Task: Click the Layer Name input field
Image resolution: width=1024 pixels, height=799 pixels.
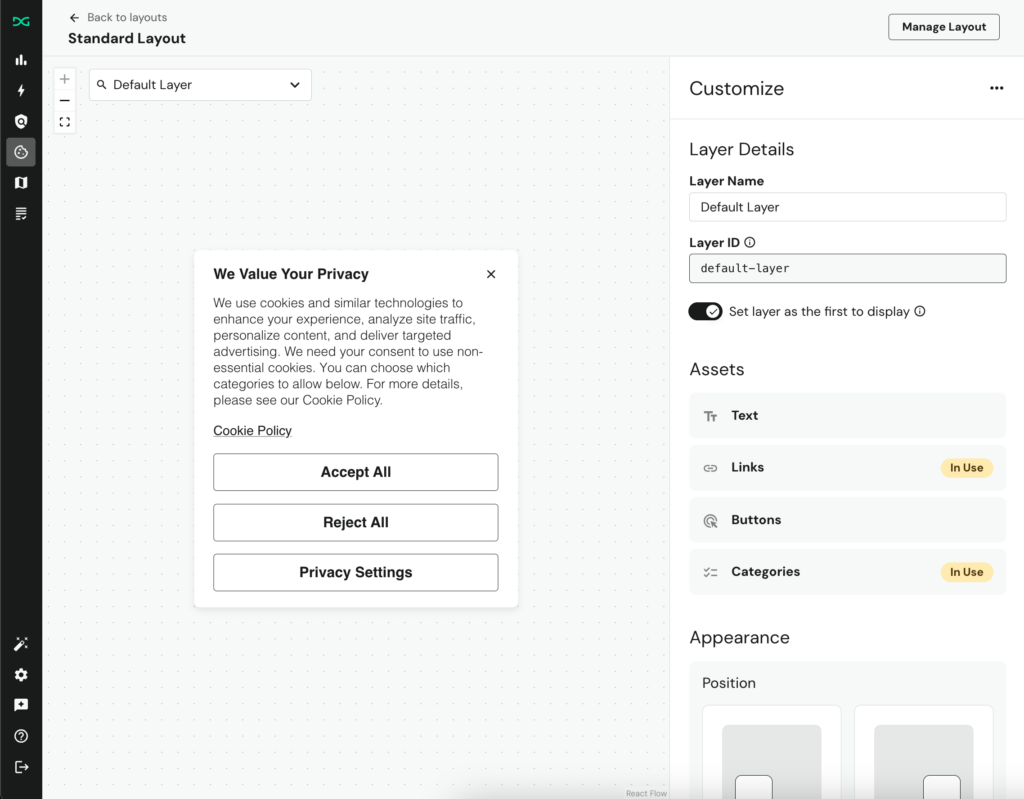Action: (847, 207)
